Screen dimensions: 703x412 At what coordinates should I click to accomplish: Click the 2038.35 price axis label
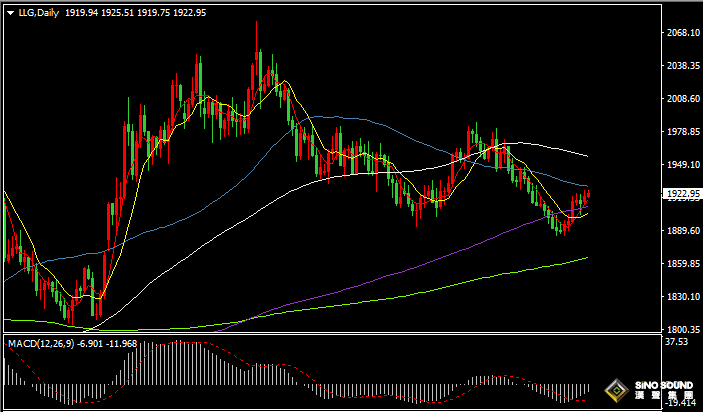point(684,66)
